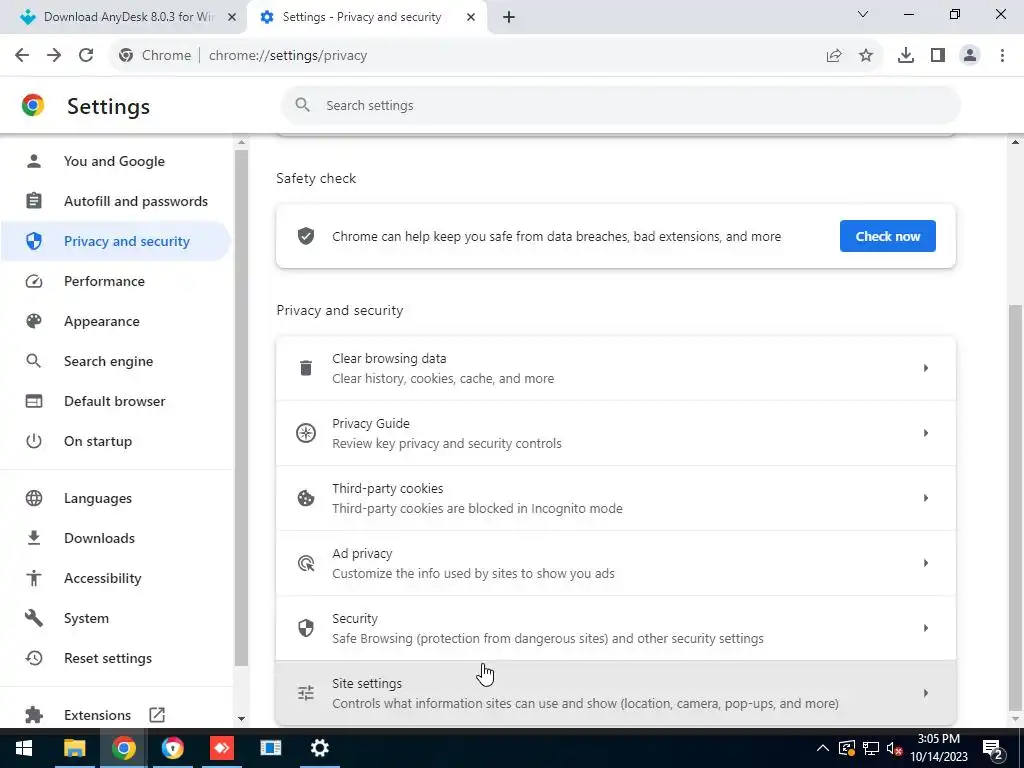Open the notification center icon
Viewport: 1024px width, 768px height.
[x=992, y=748]
